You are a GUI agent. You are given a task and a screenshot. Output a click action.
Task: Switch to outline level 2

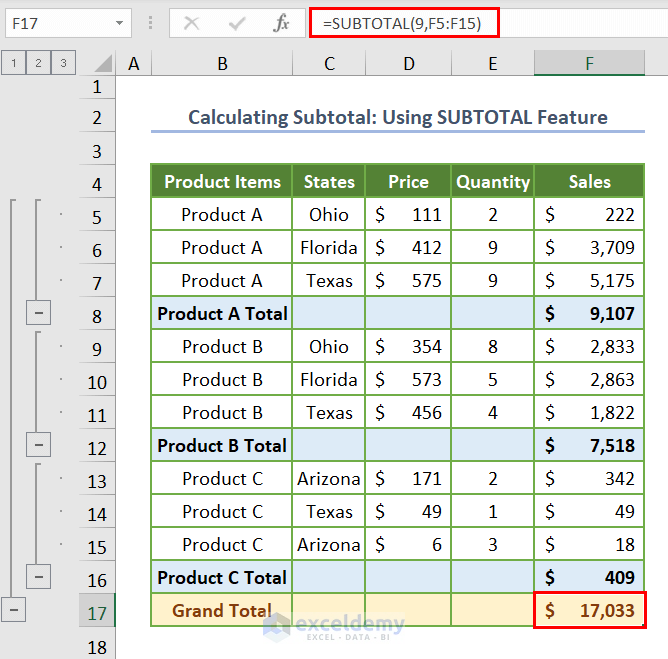39,65
